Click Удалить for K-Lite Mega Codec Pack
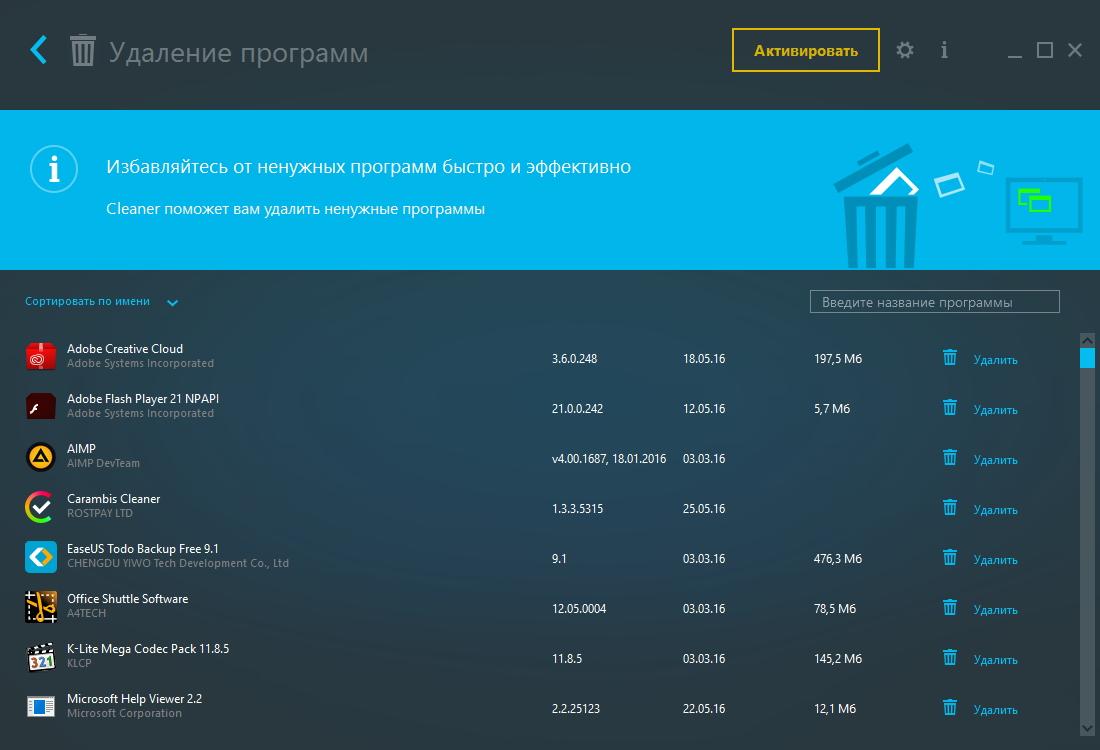The height and width of the screenshot is (750, 1100). (x=995, y=659)
